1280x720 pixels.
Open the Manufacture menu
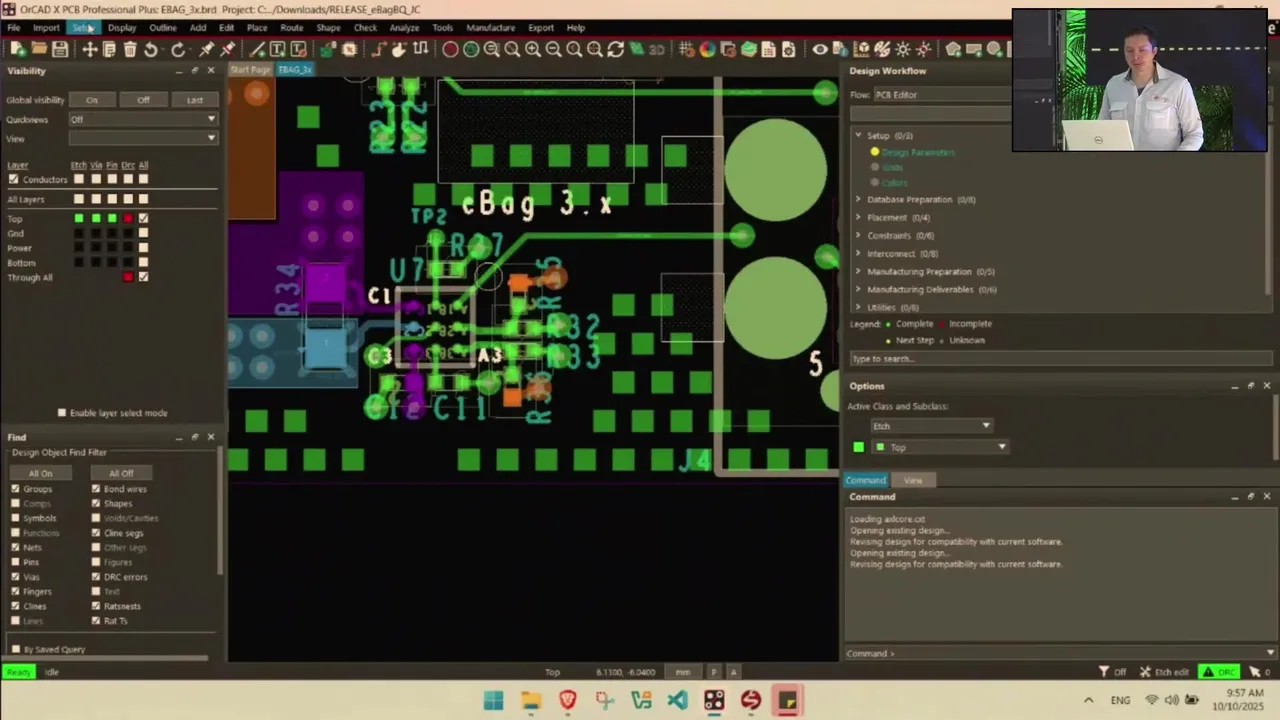[x=490, y=27]
